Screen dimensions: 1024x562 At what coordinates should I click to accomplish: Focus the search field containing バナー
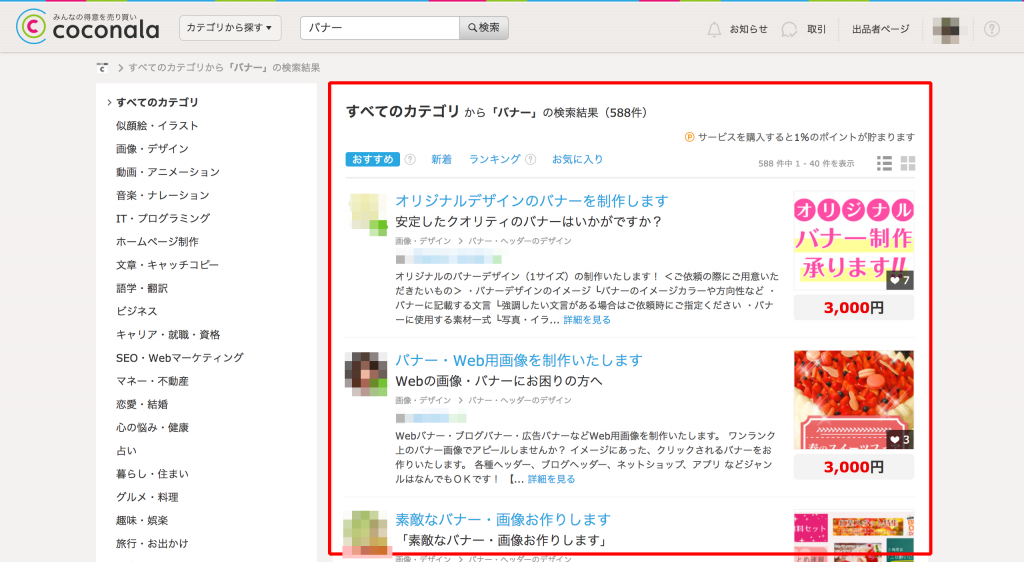380,28
